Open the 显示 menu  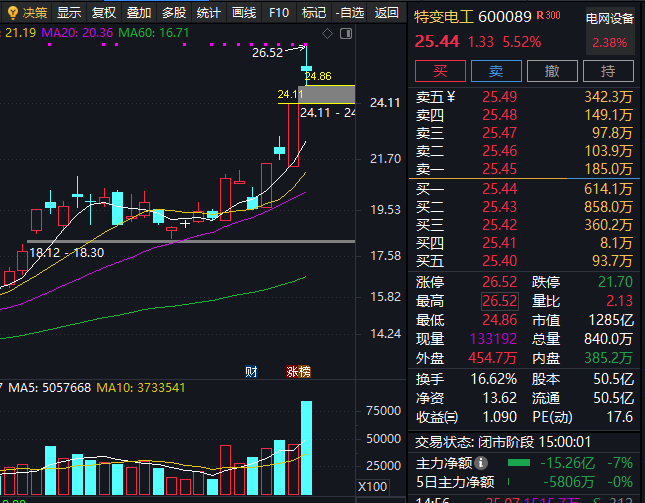(69, 13)
